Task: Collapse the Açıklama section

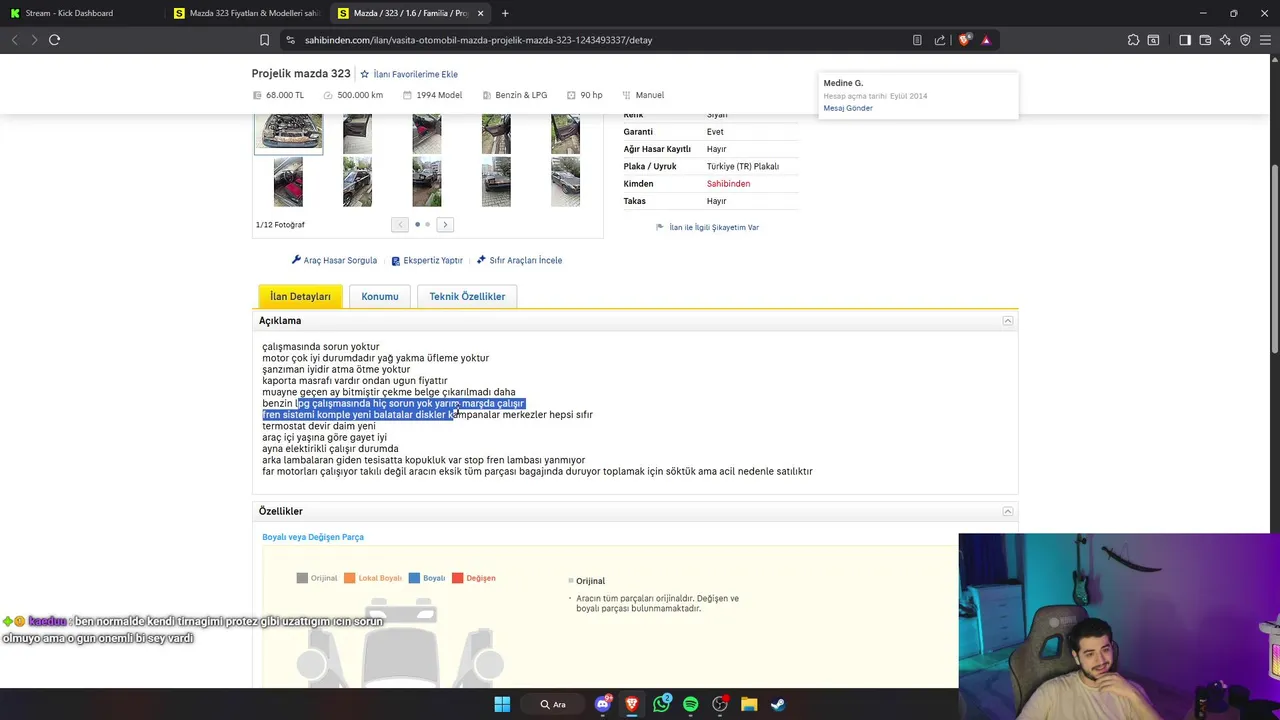Action: click(1008, 321)
